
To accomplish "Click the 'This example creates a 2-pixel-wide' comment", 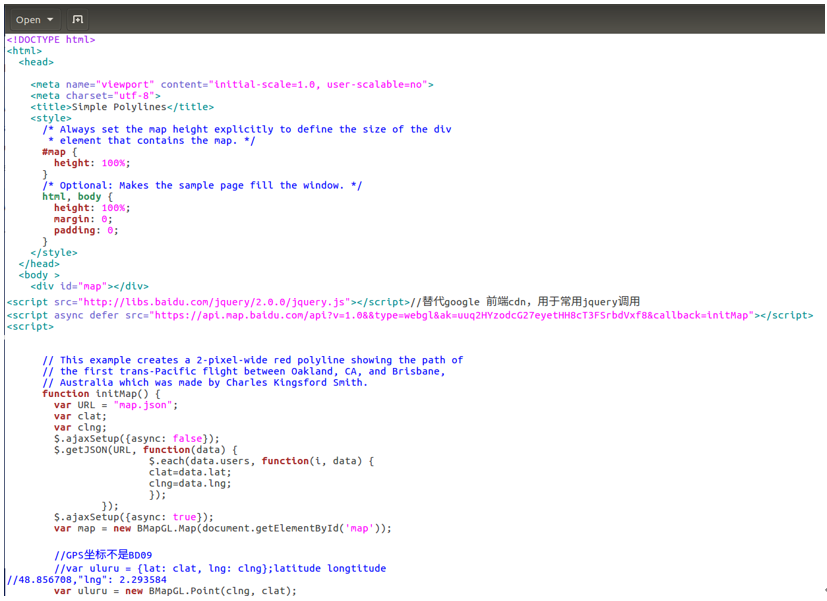I will point(253,360).
